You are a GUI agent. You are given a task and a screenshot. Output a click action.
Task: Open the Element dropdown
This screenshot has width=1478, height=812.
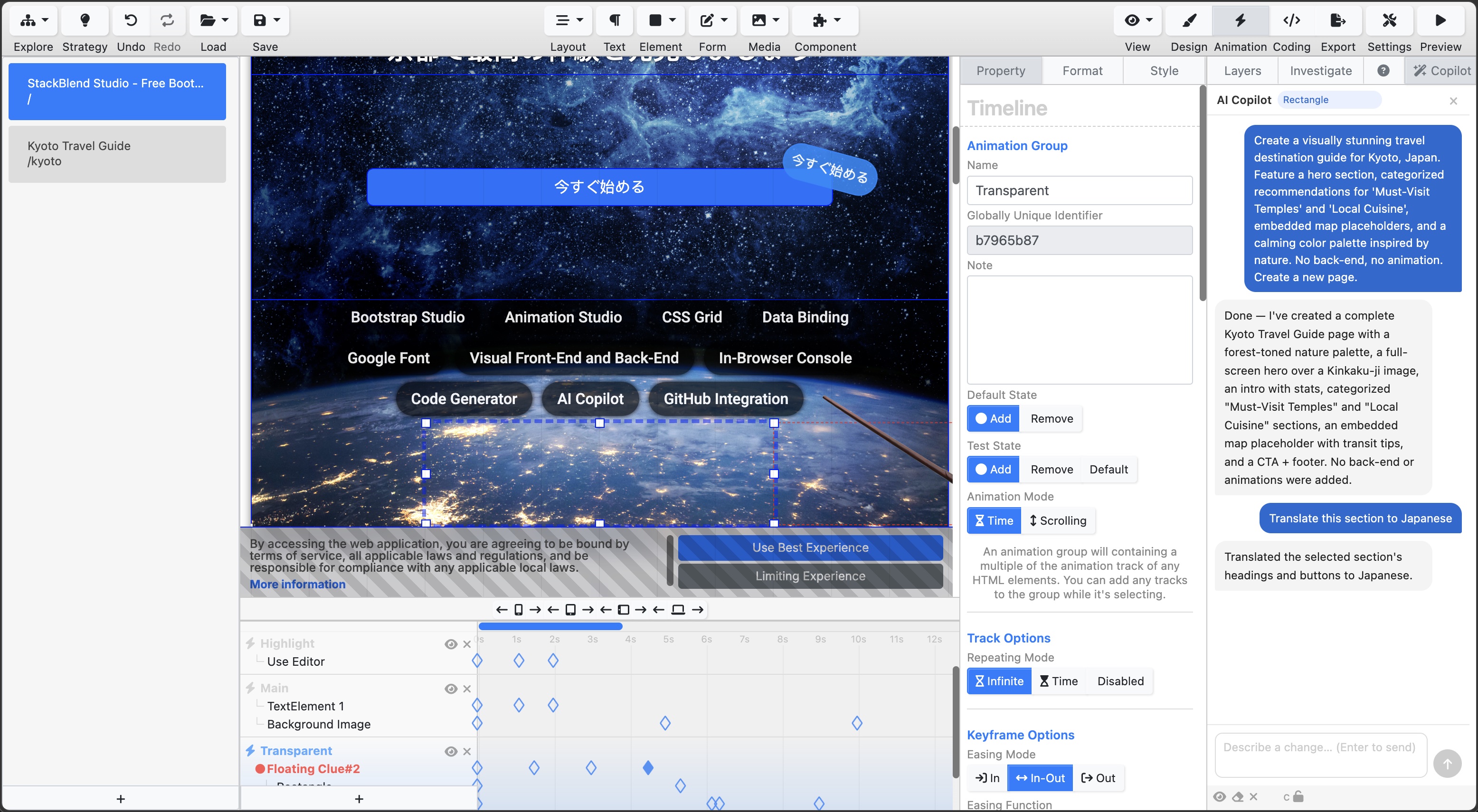661,21
